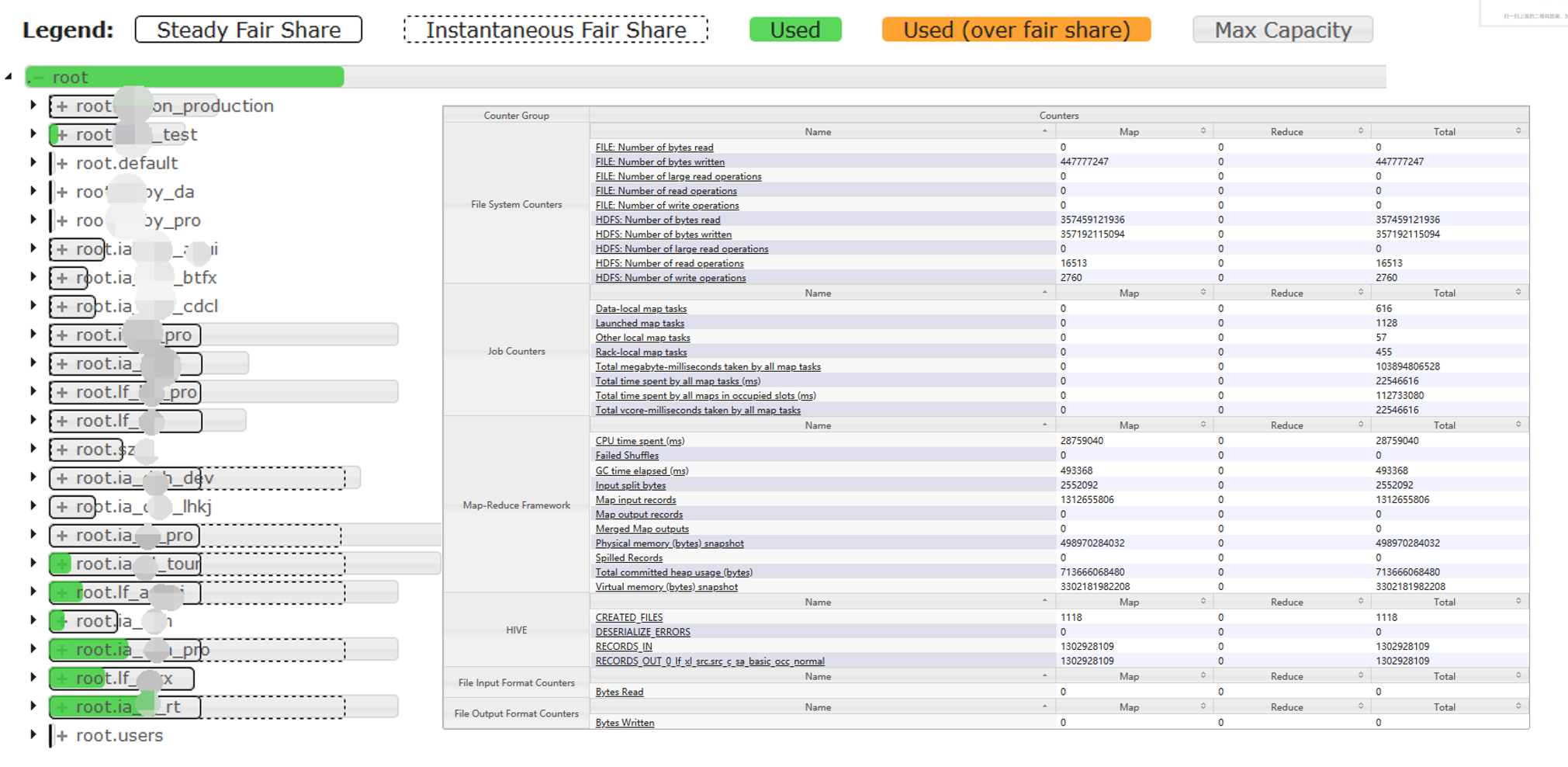Open CPU time spent (ms) counter
Screen dimensions: 1568x767
[639, 440]
